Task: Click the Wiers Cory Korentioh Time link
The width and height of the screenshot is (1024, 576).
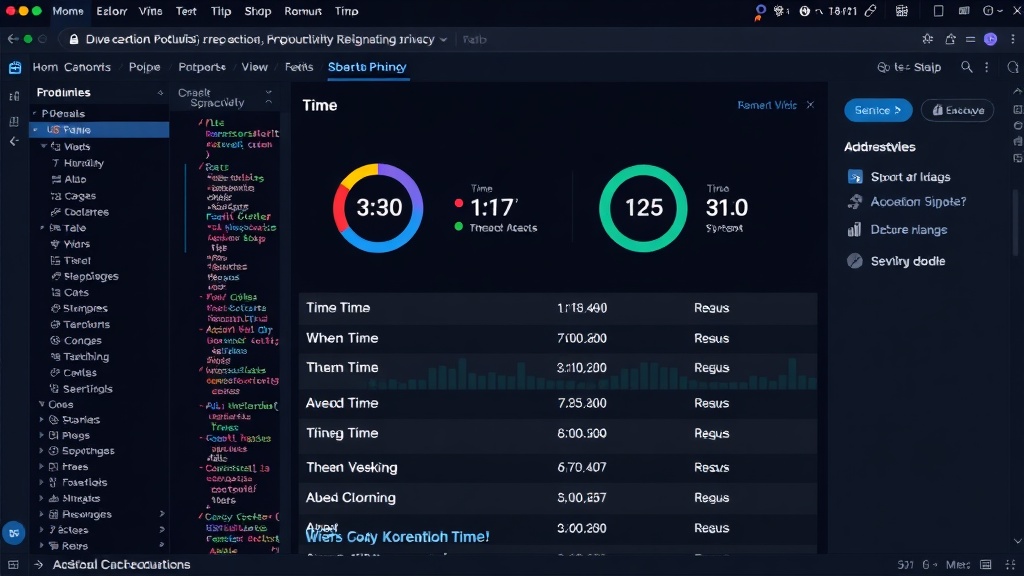Action: click(x=397, y=537)
